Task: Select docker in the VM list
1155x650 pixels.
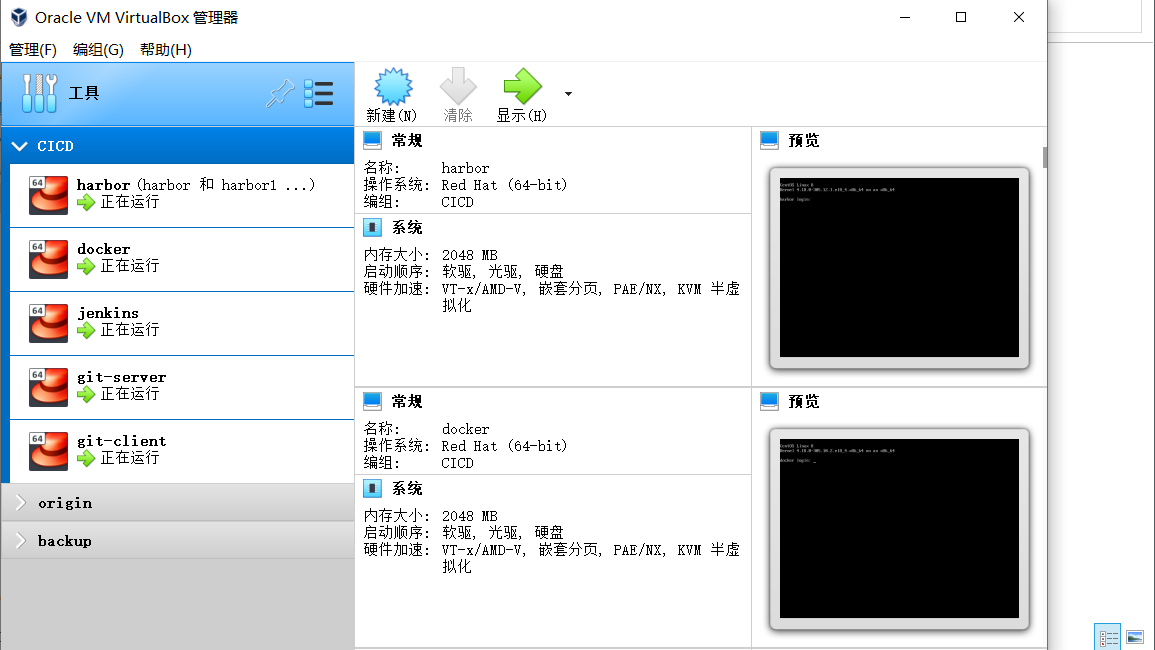Action: click(x=182, y=259)
